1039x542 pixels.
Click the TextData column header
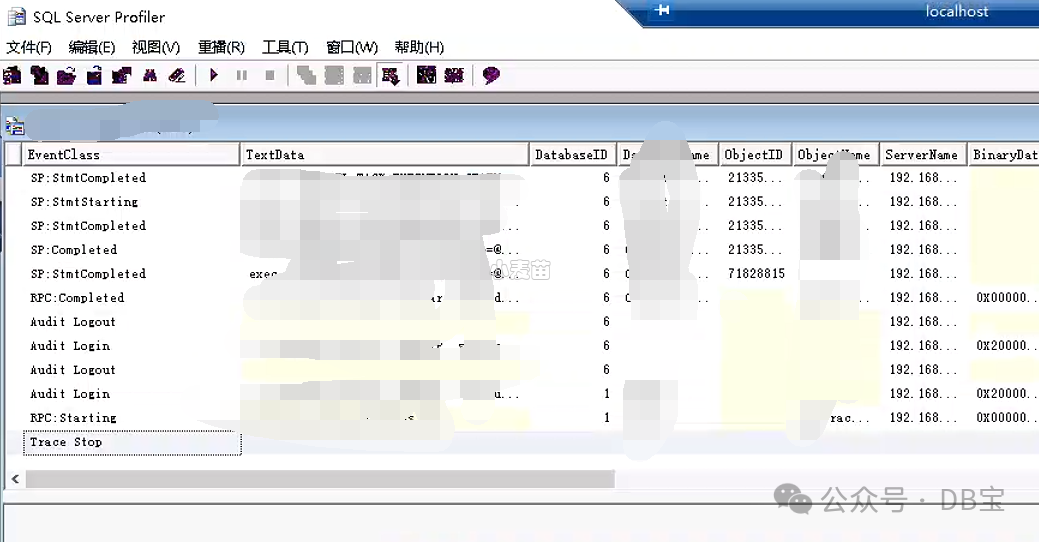click(x=385, y=154)
